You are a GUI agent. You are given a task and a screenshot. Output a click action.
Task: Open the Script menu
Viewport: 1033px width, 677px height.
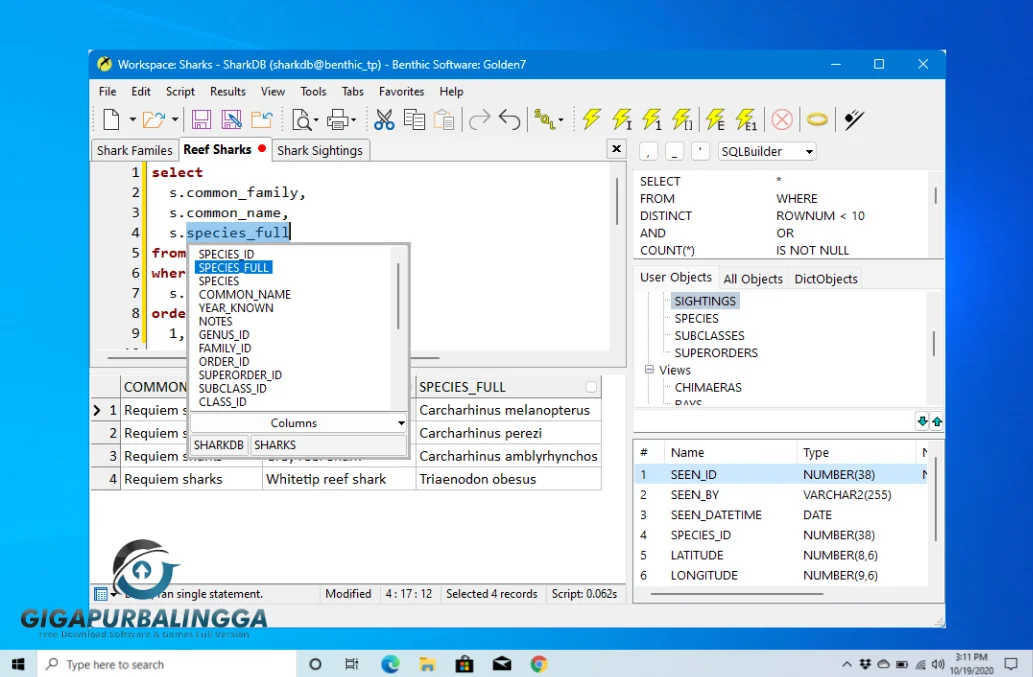click(x=180, y=91)
